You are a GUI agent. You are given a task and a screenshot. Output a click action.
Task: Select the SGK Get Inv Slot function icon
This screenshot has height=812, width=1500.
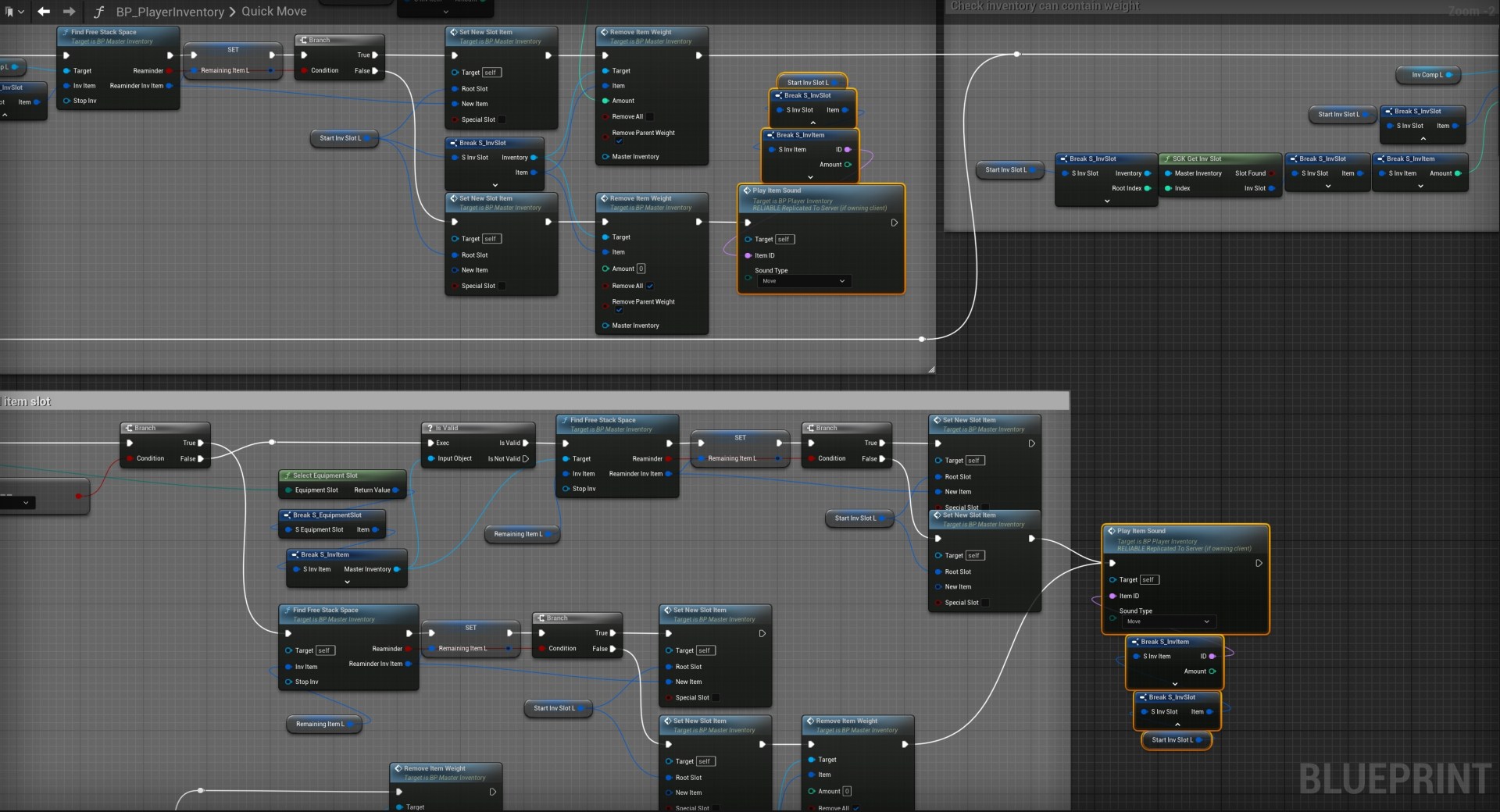1166,158
